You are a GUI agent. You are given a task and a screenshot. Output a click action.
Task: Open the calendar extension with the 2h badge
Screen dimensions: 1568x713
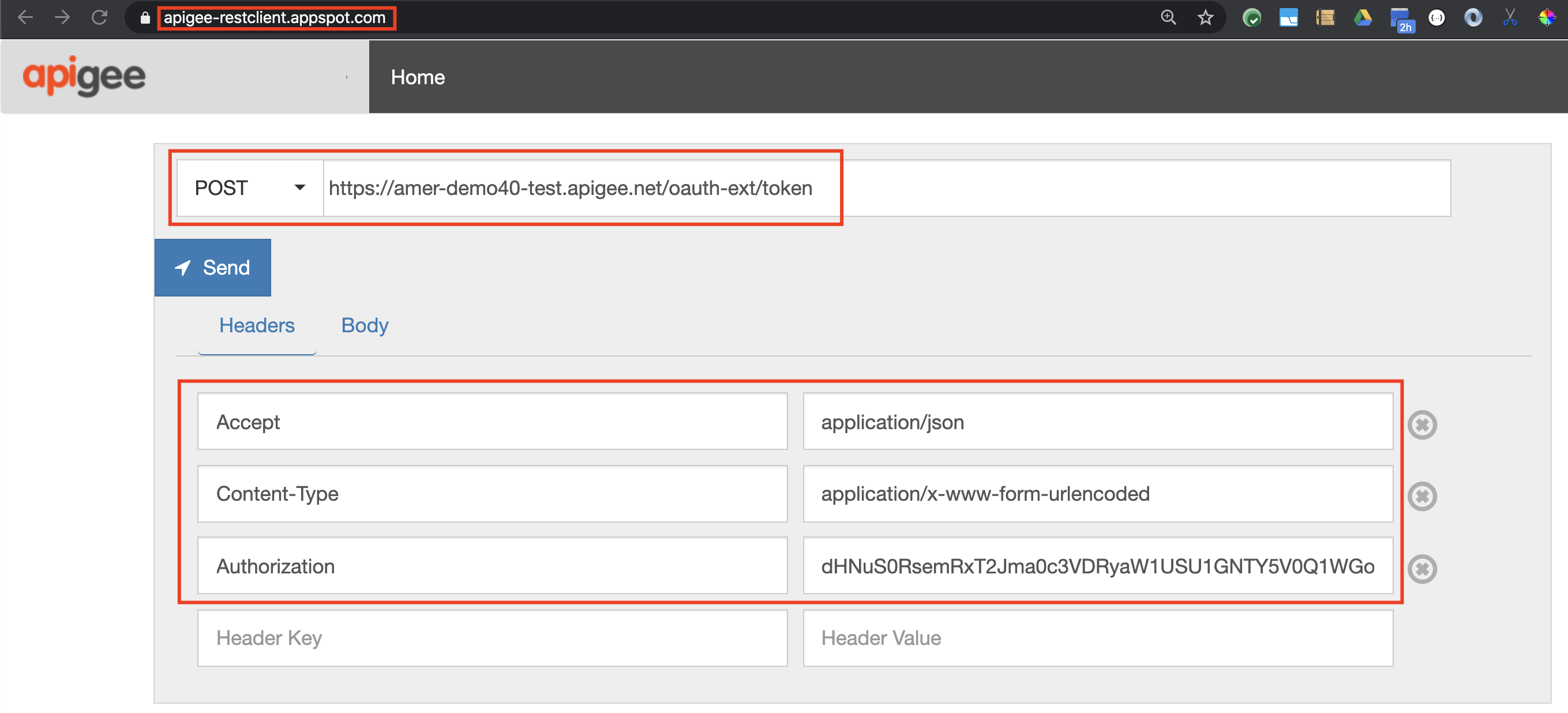pos(1401,20)
